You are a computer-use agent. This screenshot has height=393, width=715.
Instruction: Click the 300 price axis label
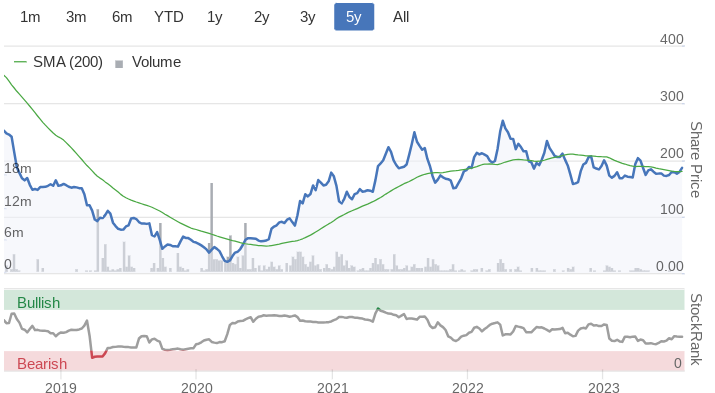click(x=672, y=96)
